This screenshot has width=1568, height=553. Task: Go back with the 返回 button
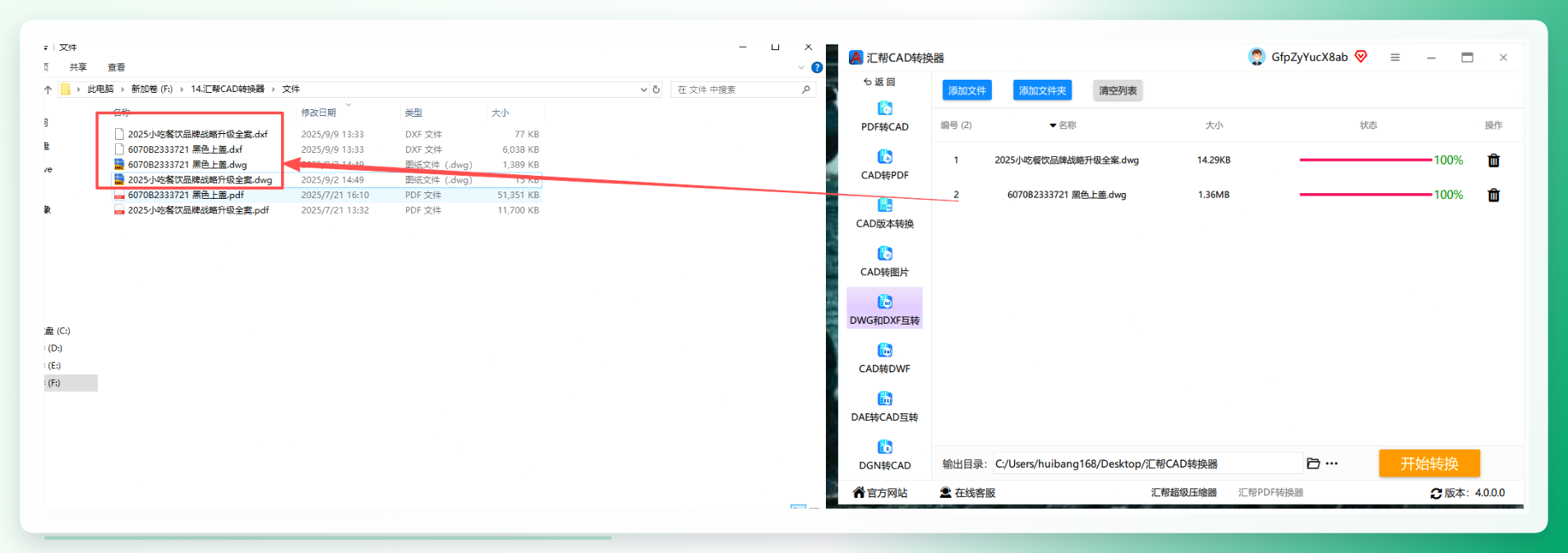[x=879, y=82]
